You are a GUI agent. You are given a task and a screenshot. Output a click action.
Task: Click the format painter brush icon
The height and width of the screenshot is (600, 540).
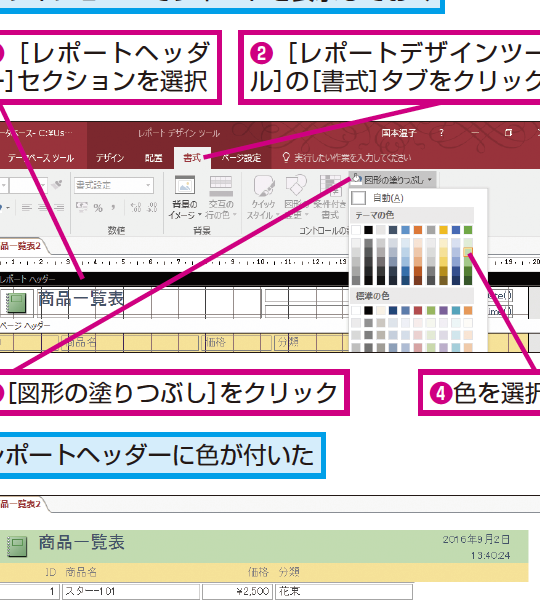[x=57, y=184]
